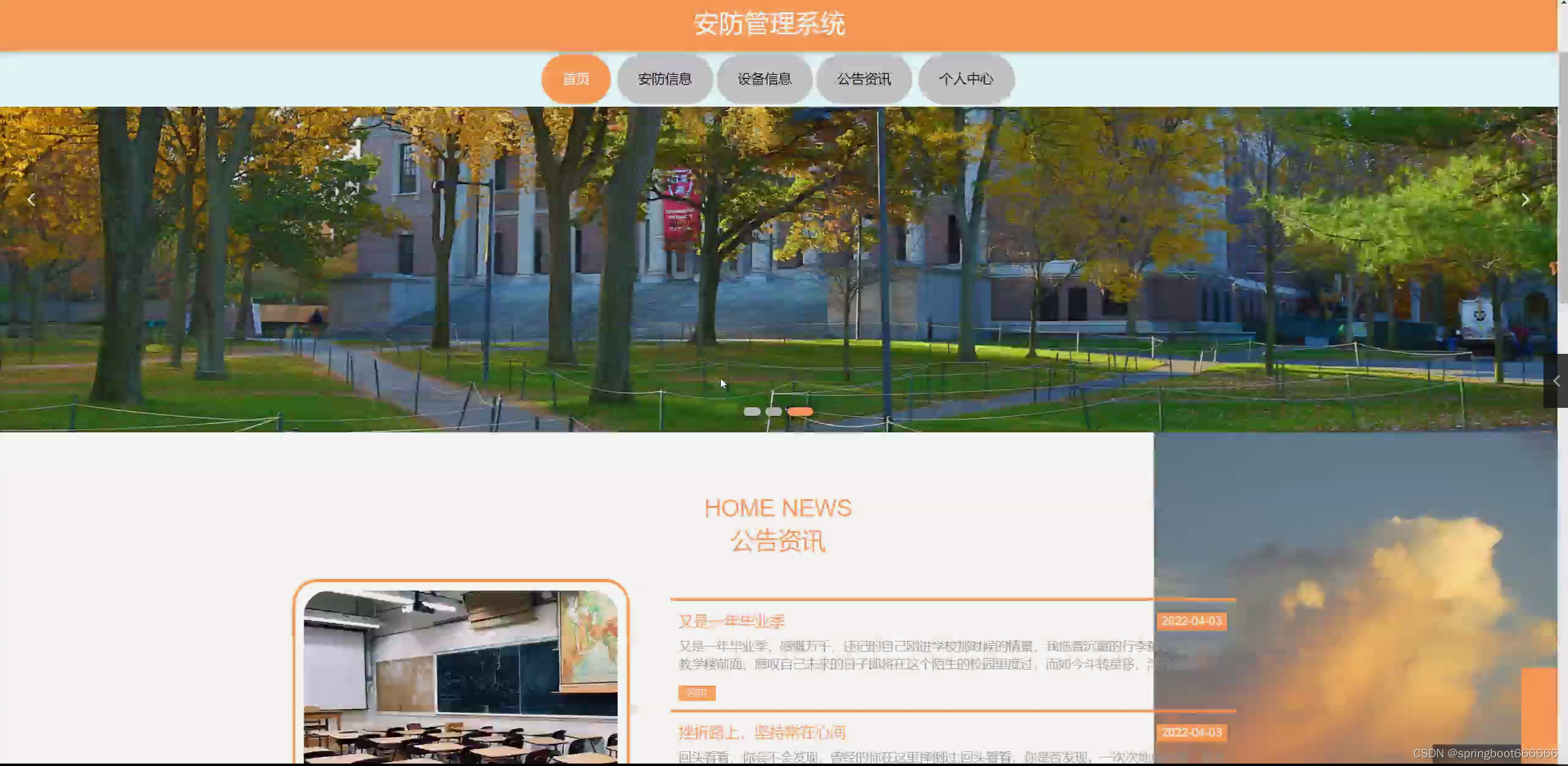The image size is (1568, 766).
Task: Open the 安防信息 menu item
Action: pos(664,79)
